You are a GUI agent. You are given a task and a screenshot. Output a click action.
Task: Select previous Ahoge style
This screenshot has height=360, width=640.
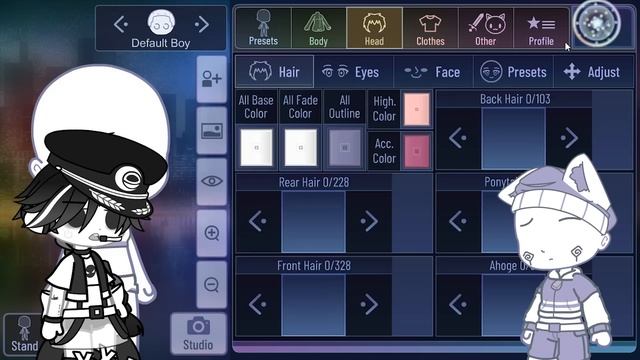[459, 305]
